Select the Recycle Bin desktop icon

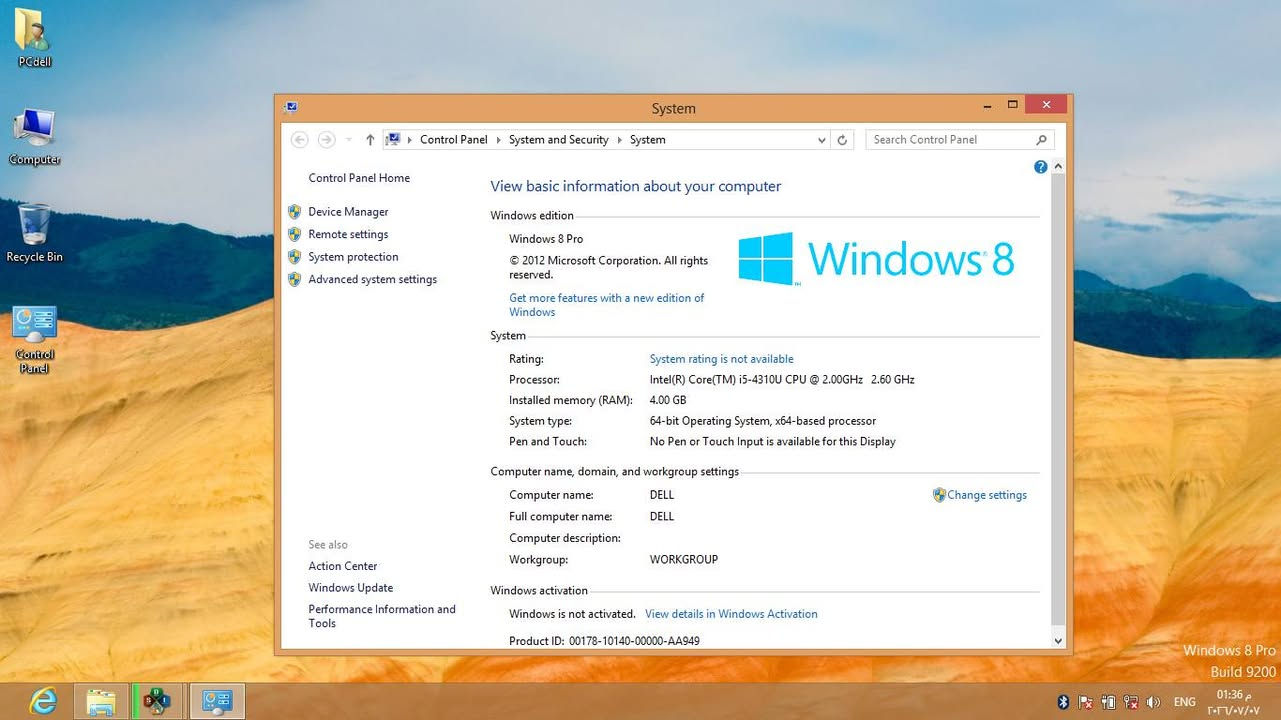[34, 233]
